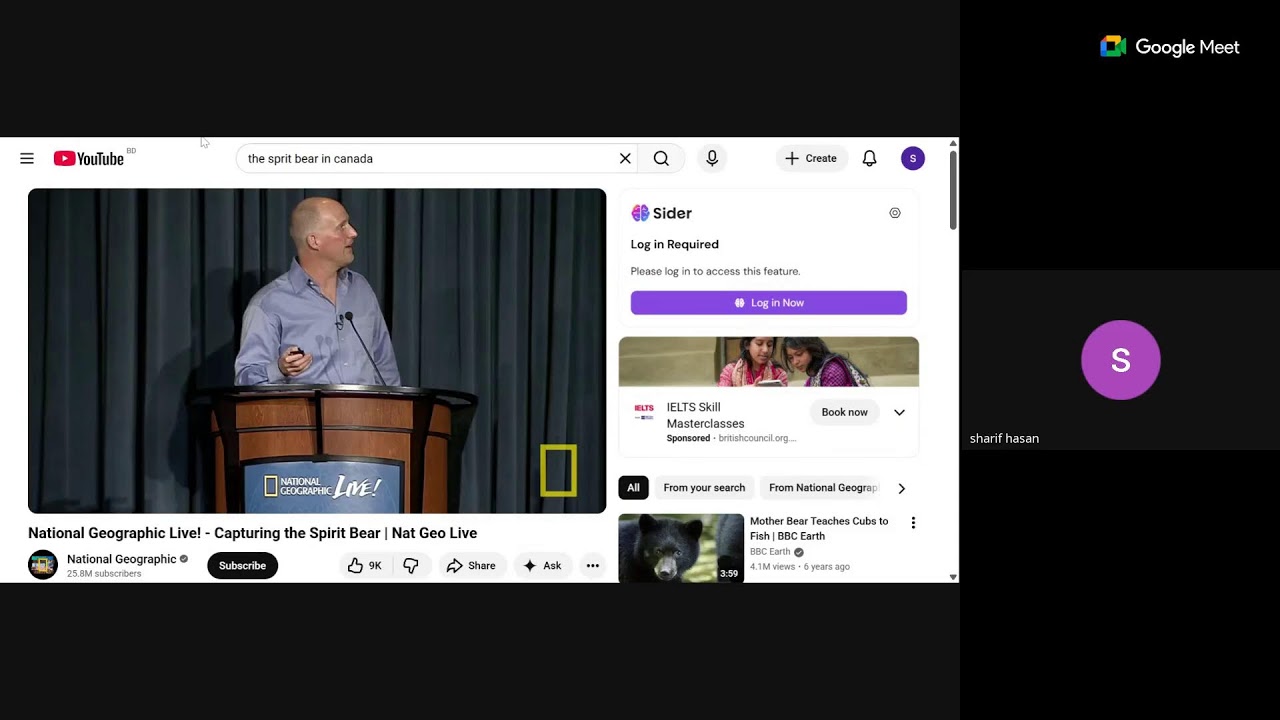
Task: Click the scrollbar down arrow
Action: pos(953,577)
